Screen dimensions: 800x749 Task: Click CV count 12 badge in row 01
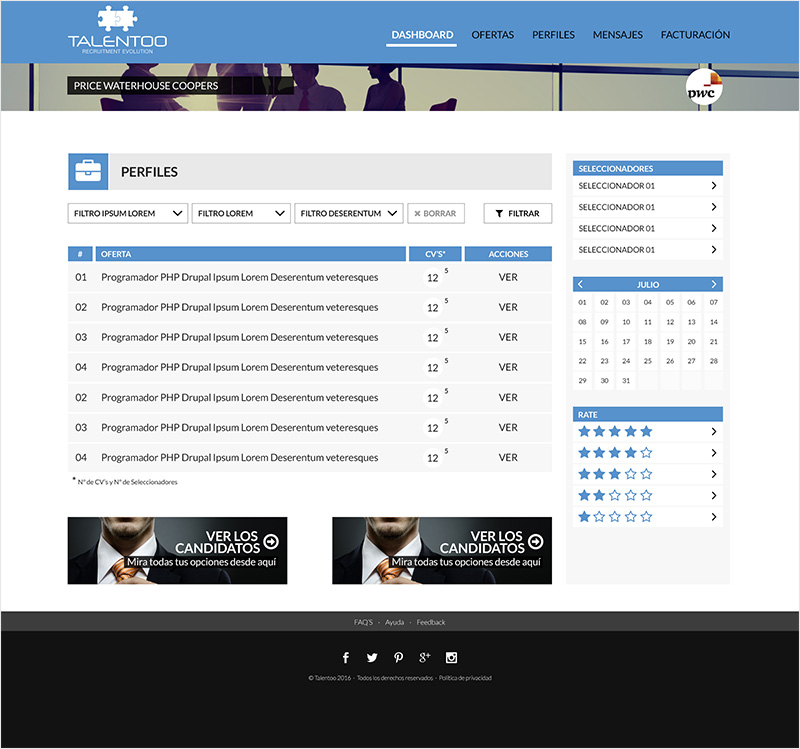point(433,278)
